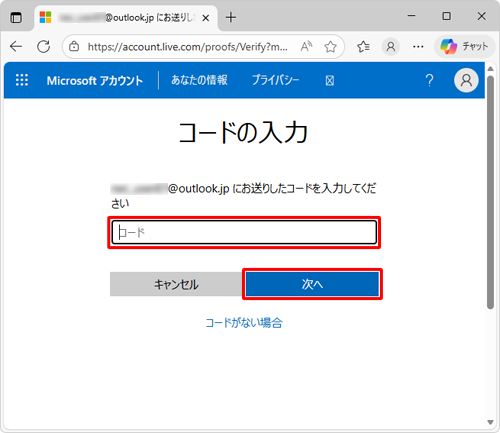500x433 pixels.
Task: Open a new tab with plus
Action: [x=231, y=17]
